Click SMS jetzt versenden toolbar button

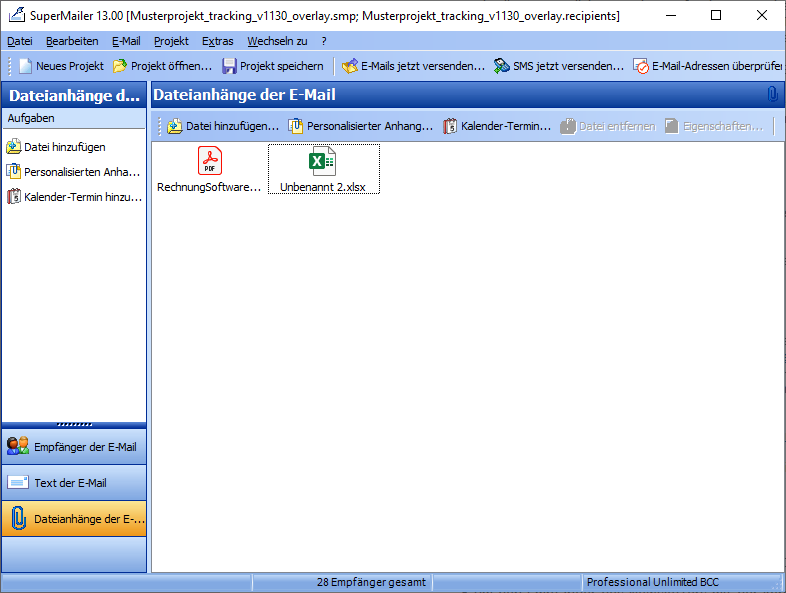(558, 66)
